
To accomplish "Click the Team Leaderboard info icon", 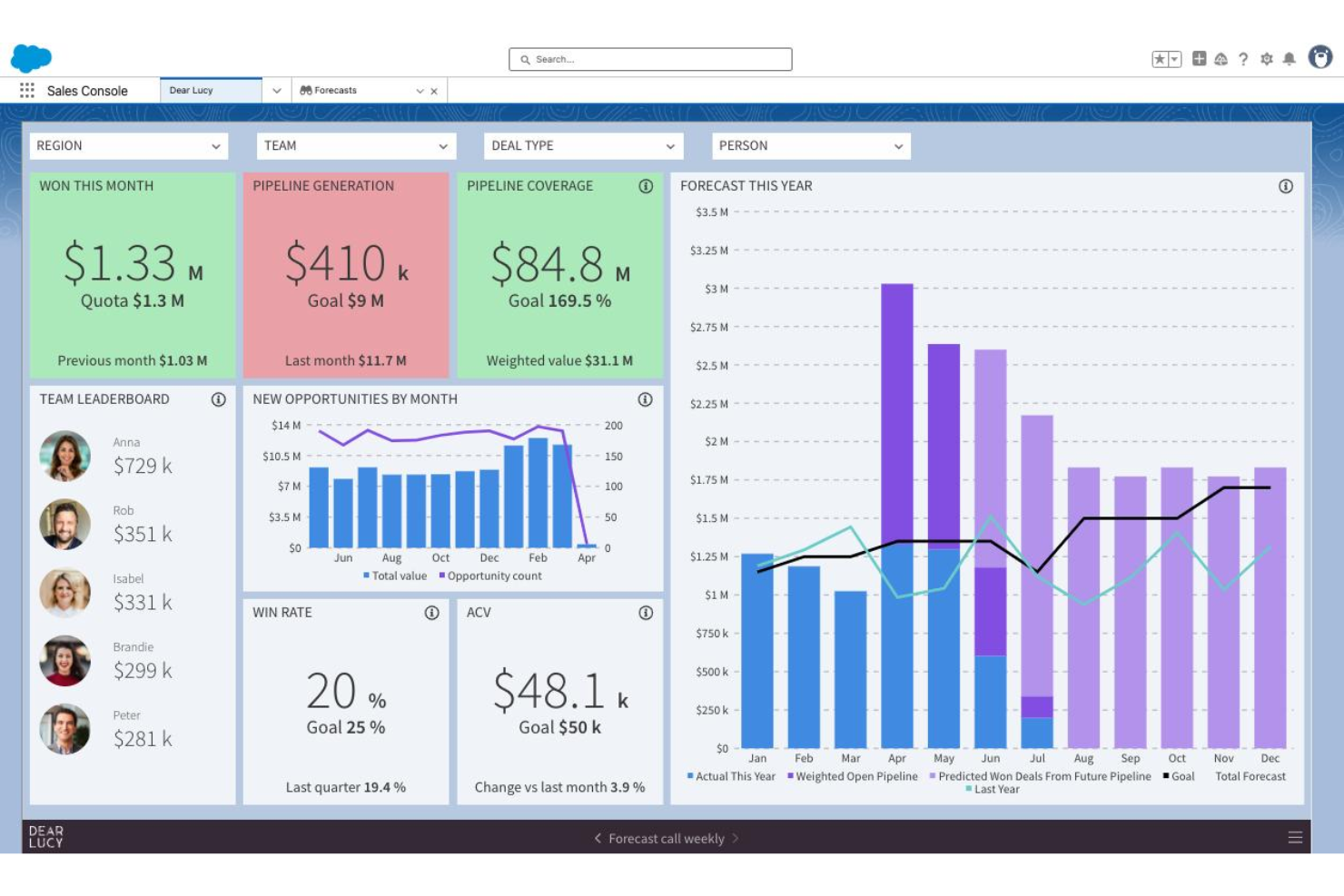I will click(x=219, y=399).
